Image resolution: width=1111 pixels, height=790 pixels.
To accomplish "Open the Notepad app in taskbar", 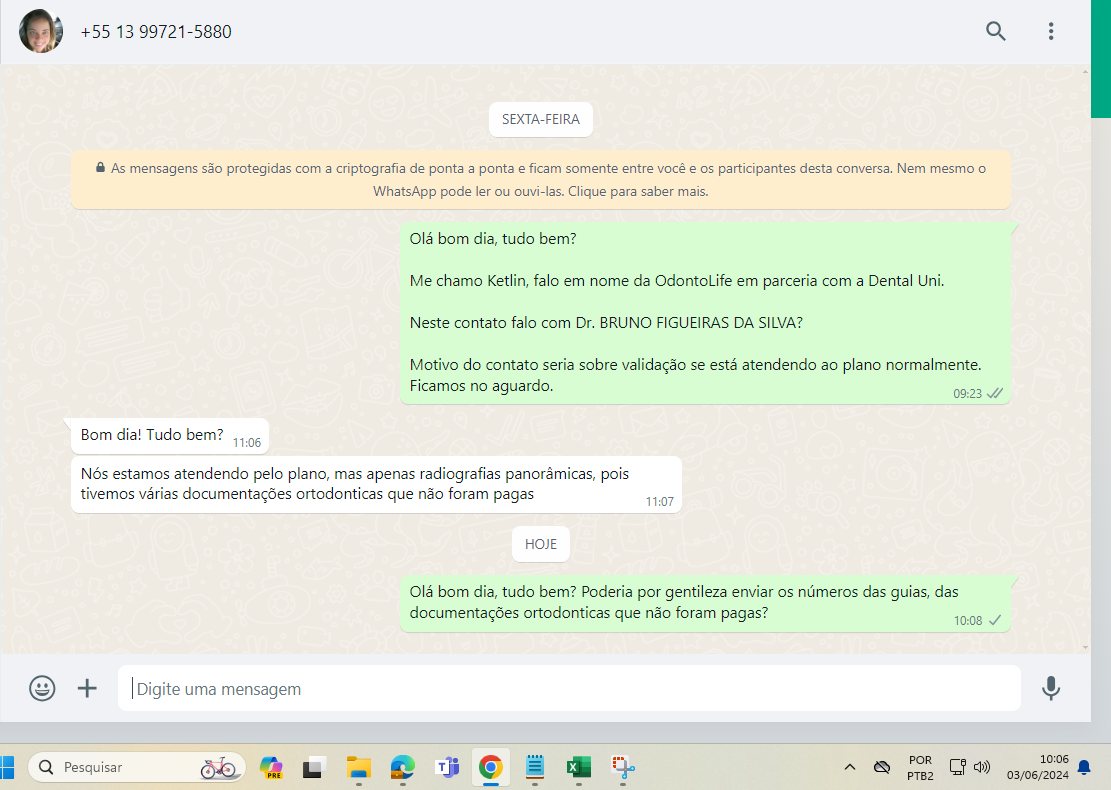I will [x=535, y=767].
